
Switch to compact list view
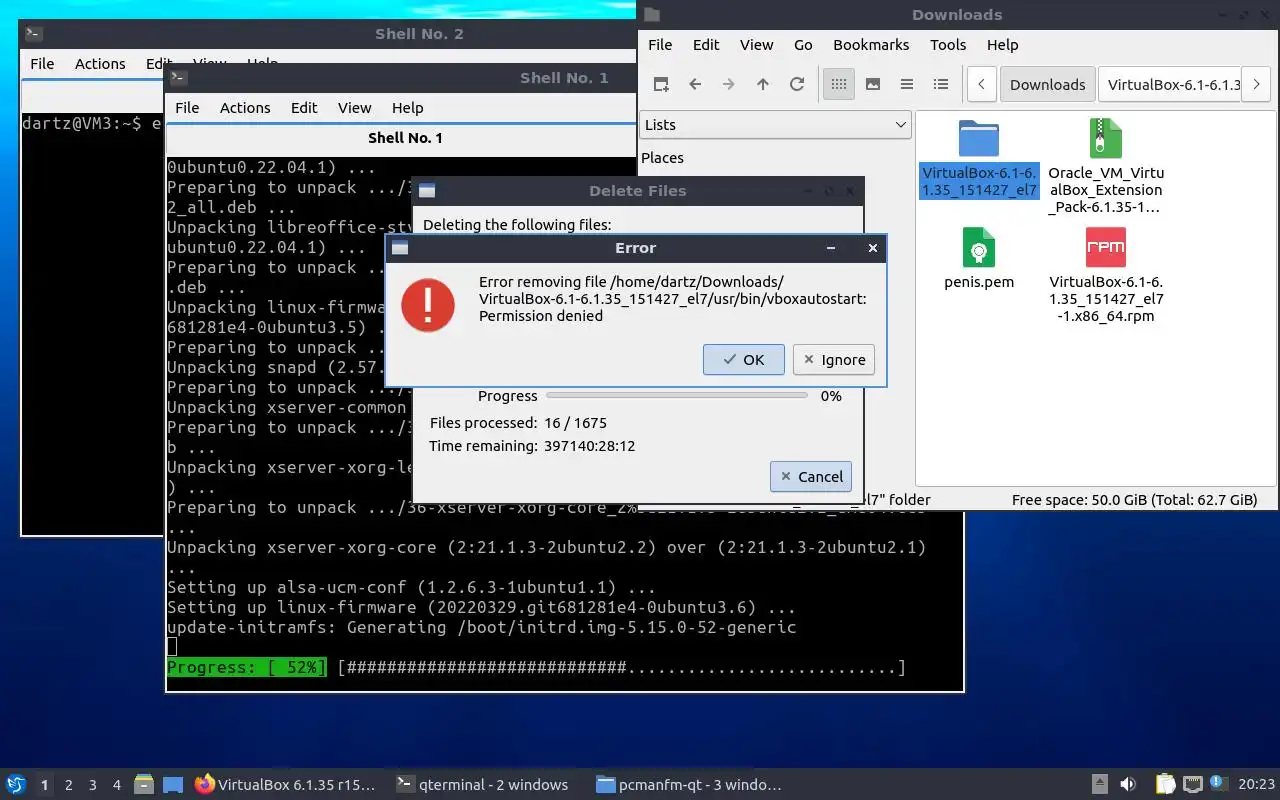tap(907, 85)
